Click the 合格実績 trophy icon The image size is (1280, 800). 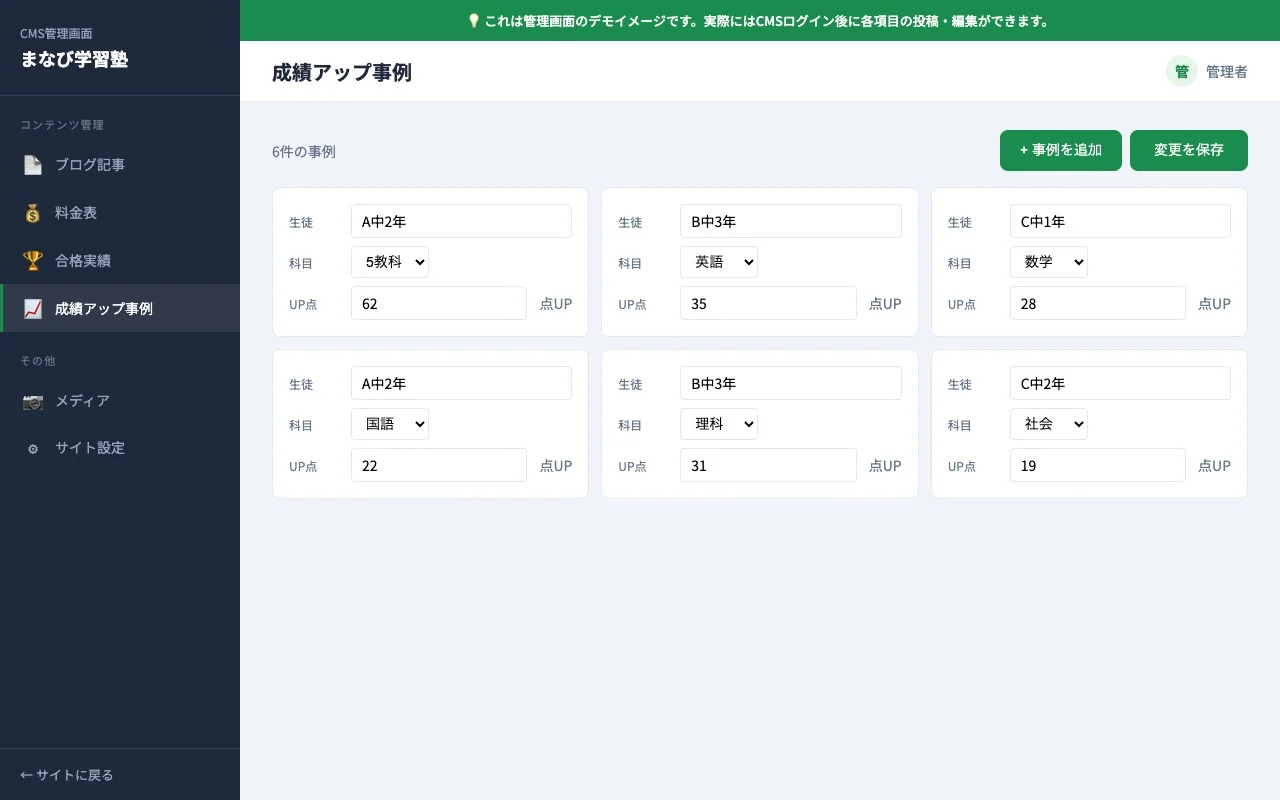[32, 260]
